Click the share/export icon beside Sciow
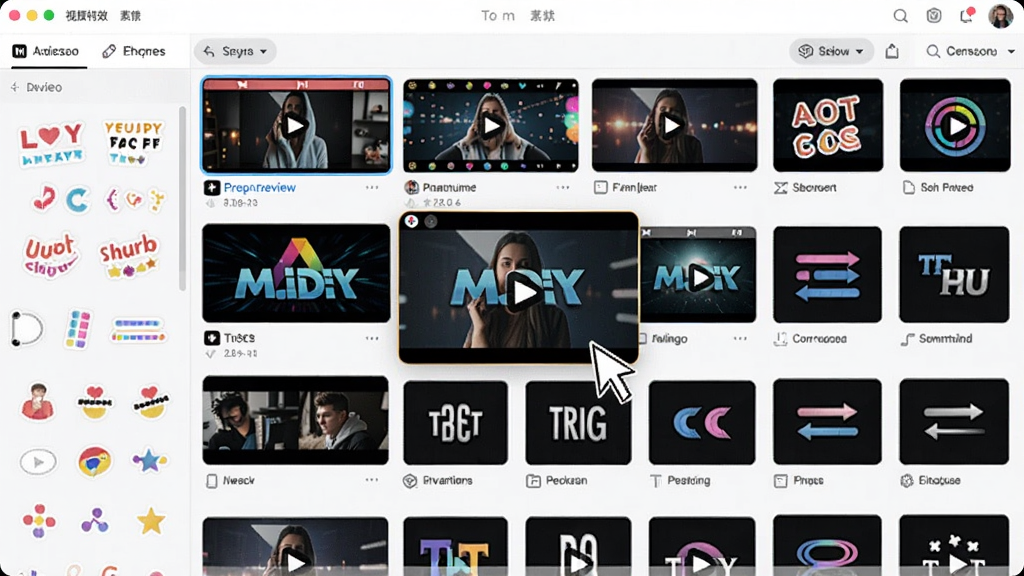The width and height of the screenshot is (1024, 576). pyautogui.click(x=892, y=51)
